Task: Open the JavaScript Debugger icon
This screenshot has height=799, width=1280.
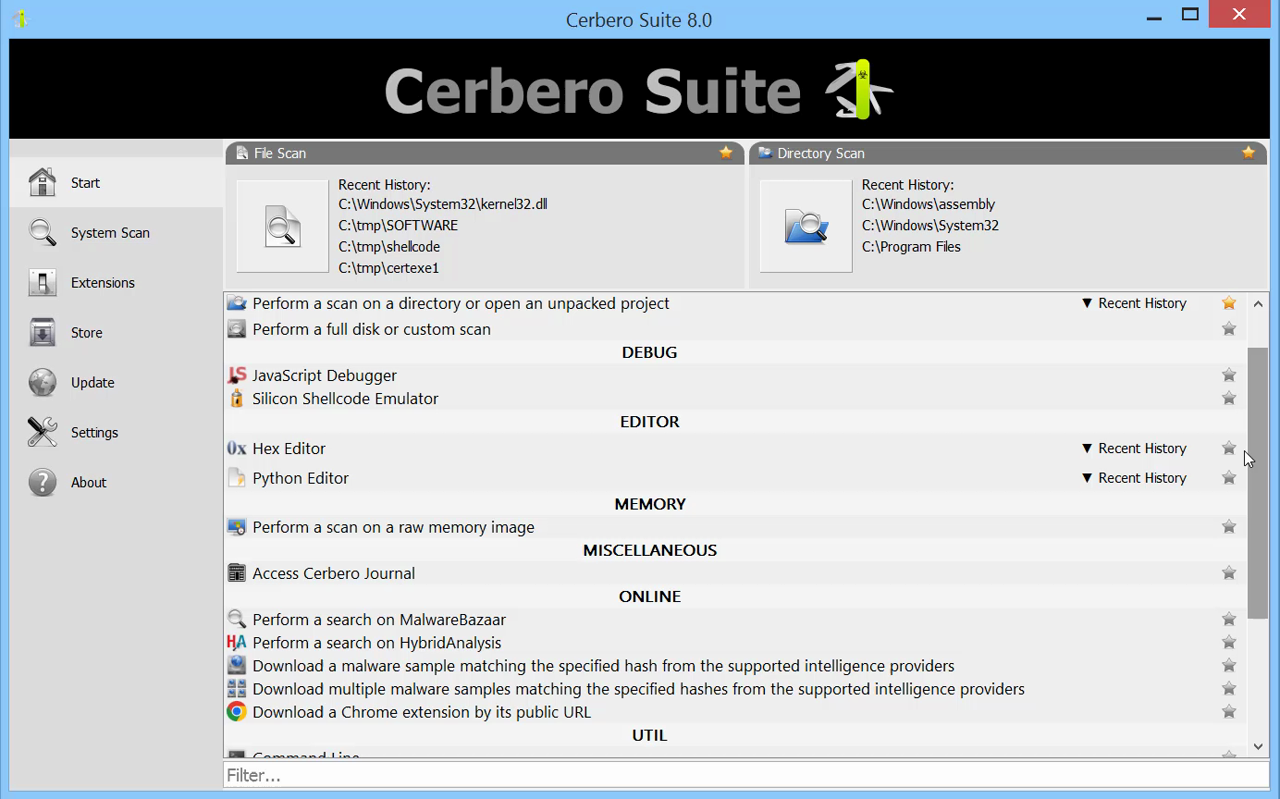Action: tap(237, 376)
